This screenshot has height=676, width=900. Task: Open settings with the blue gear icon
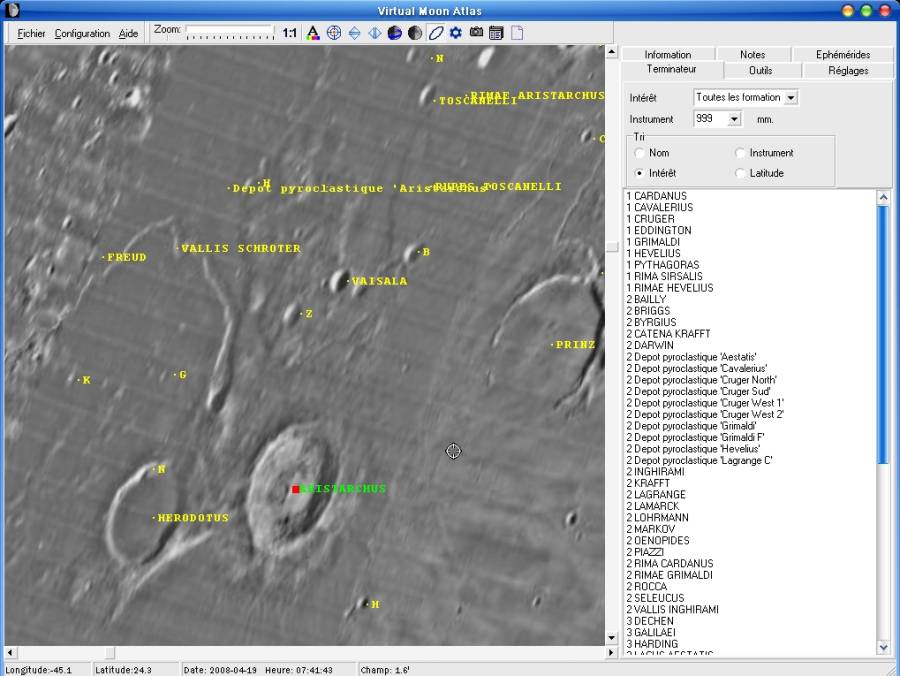[456, 33]
